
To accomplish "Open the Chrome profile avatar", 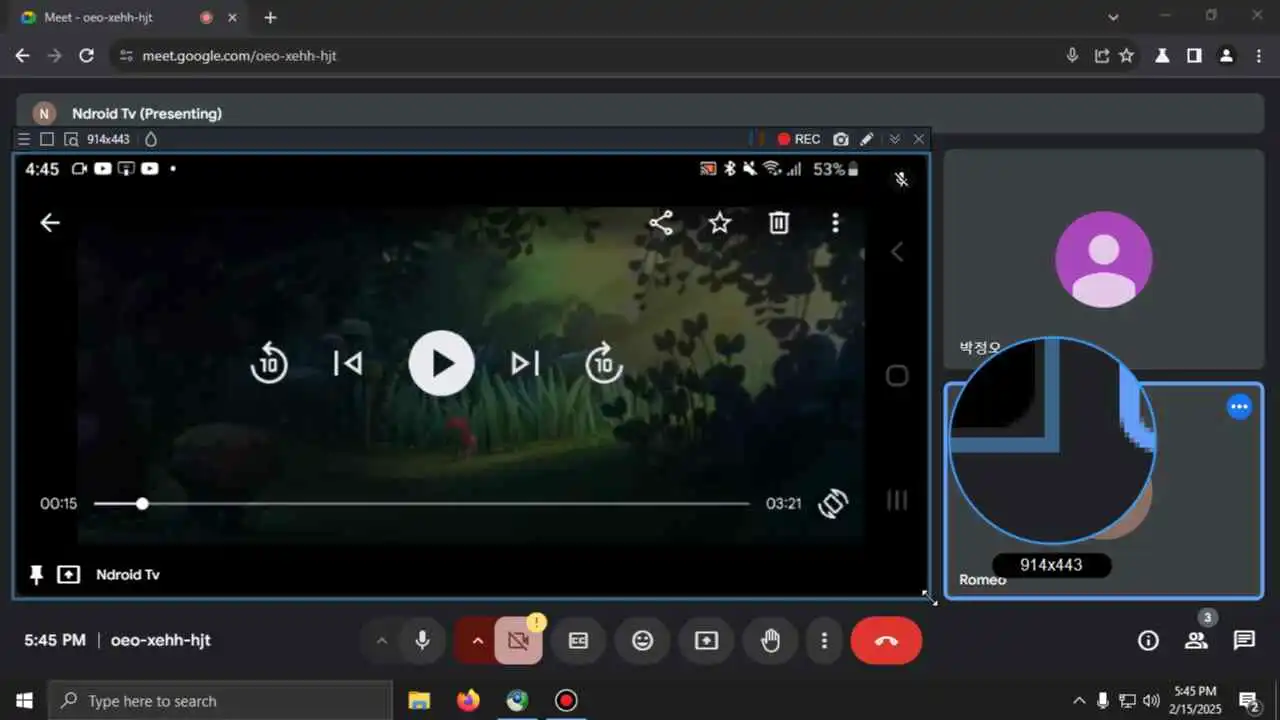I will 1226,56.
